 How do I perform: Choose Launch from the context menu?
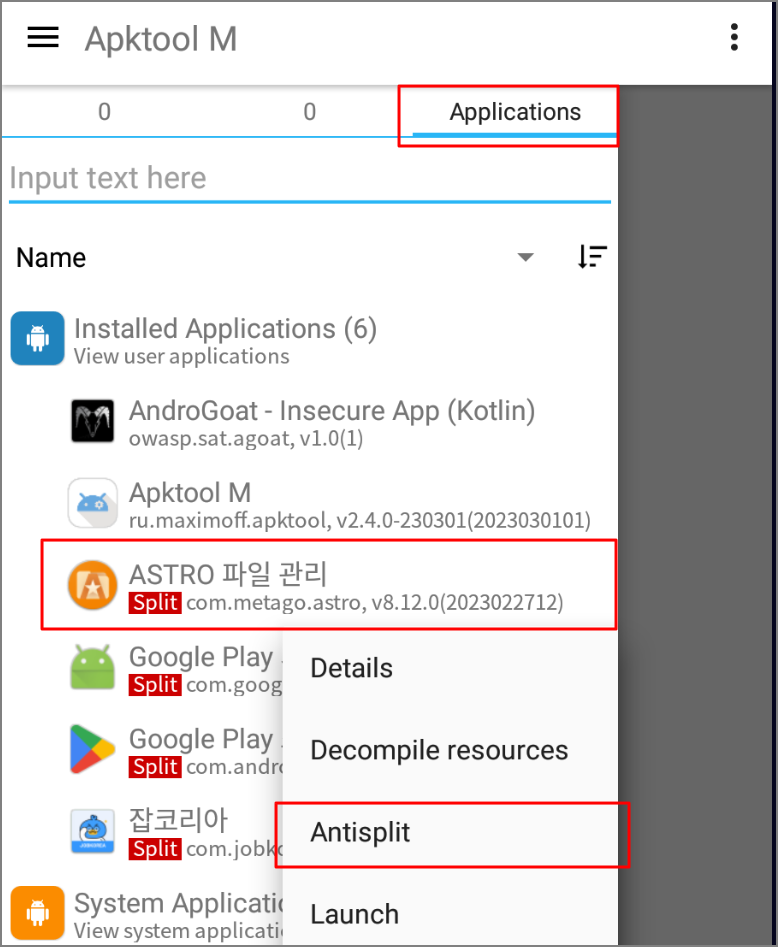tap(450, 914)
